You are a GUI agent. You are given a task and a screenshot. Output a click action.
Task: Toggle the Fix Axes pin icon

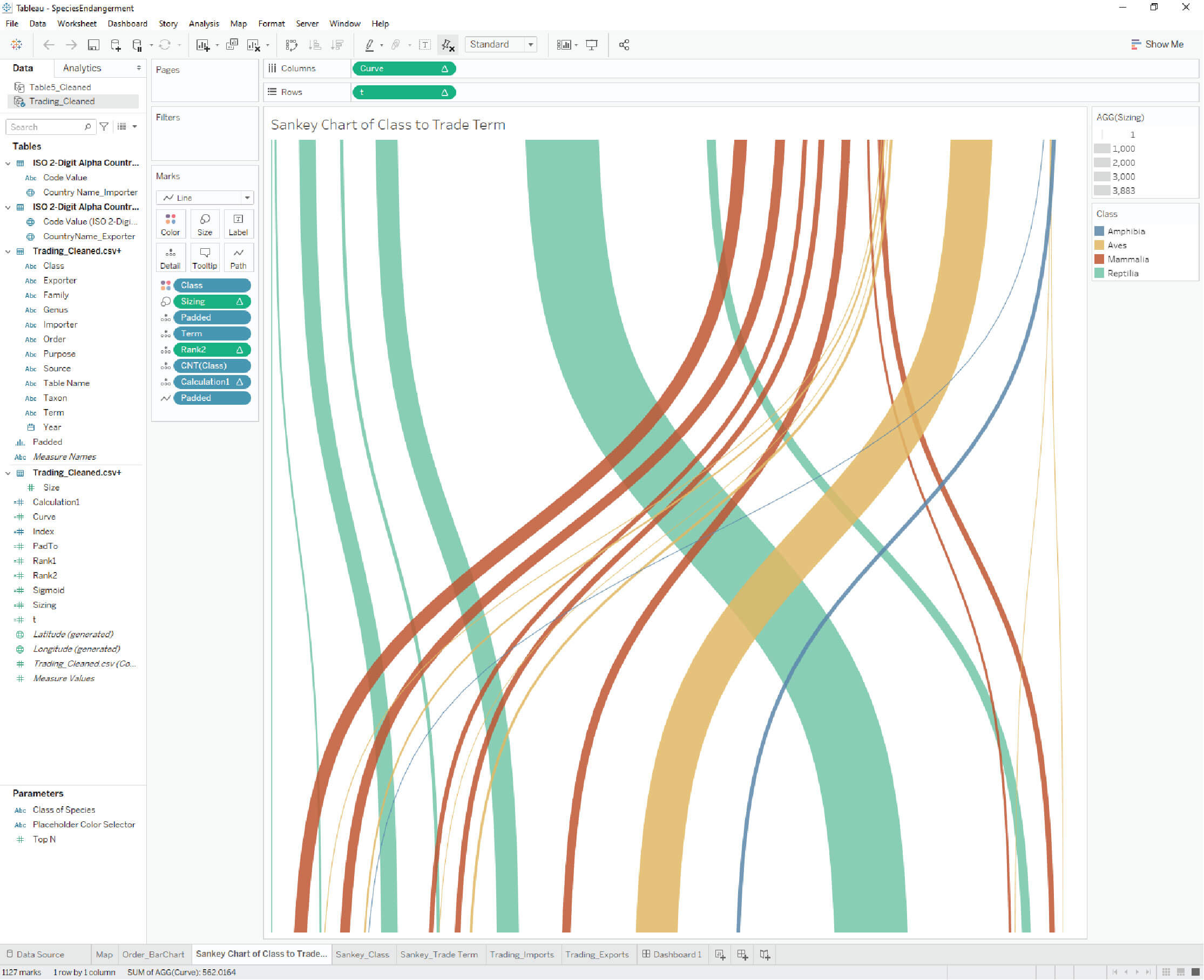448,45
